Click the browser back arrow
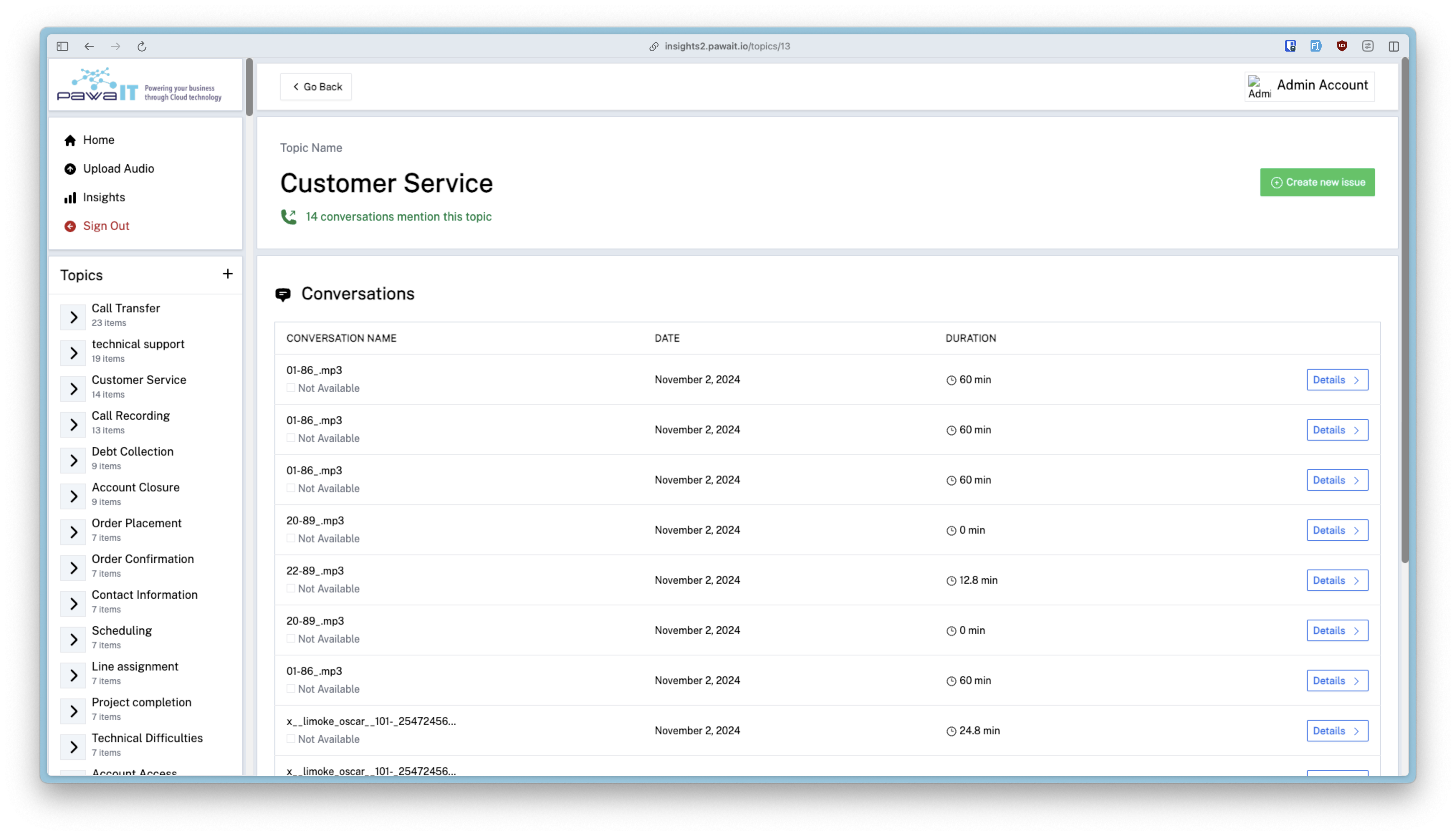The image size is (1456, 836). click(x=89, y=47)
